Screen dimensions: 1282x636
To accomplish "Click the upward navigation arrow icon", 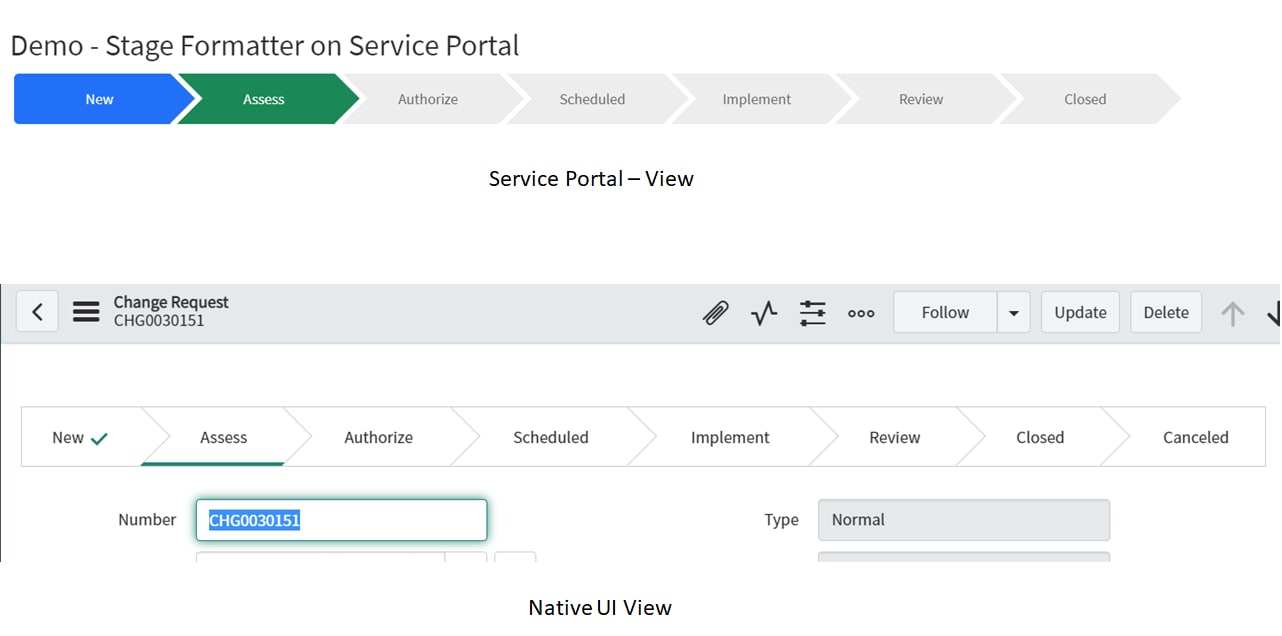I will tap(1232, 312).
